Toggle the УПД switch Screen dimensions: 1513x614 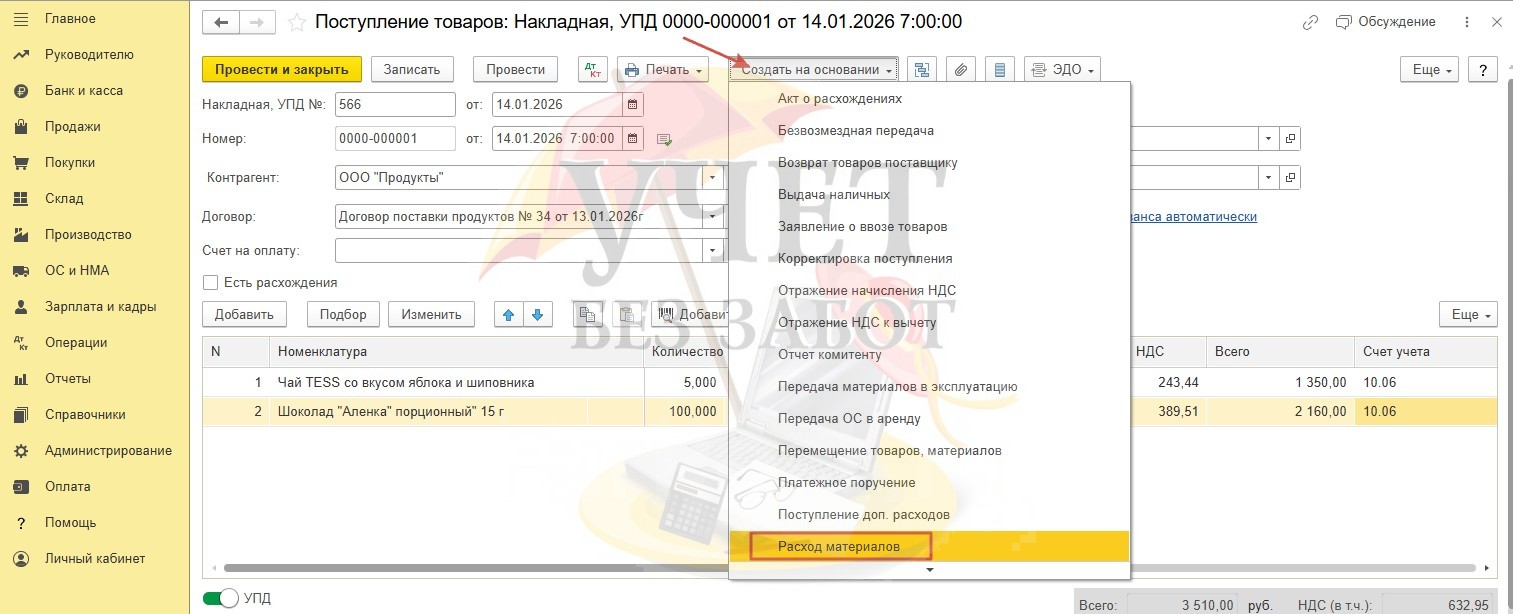221,598
